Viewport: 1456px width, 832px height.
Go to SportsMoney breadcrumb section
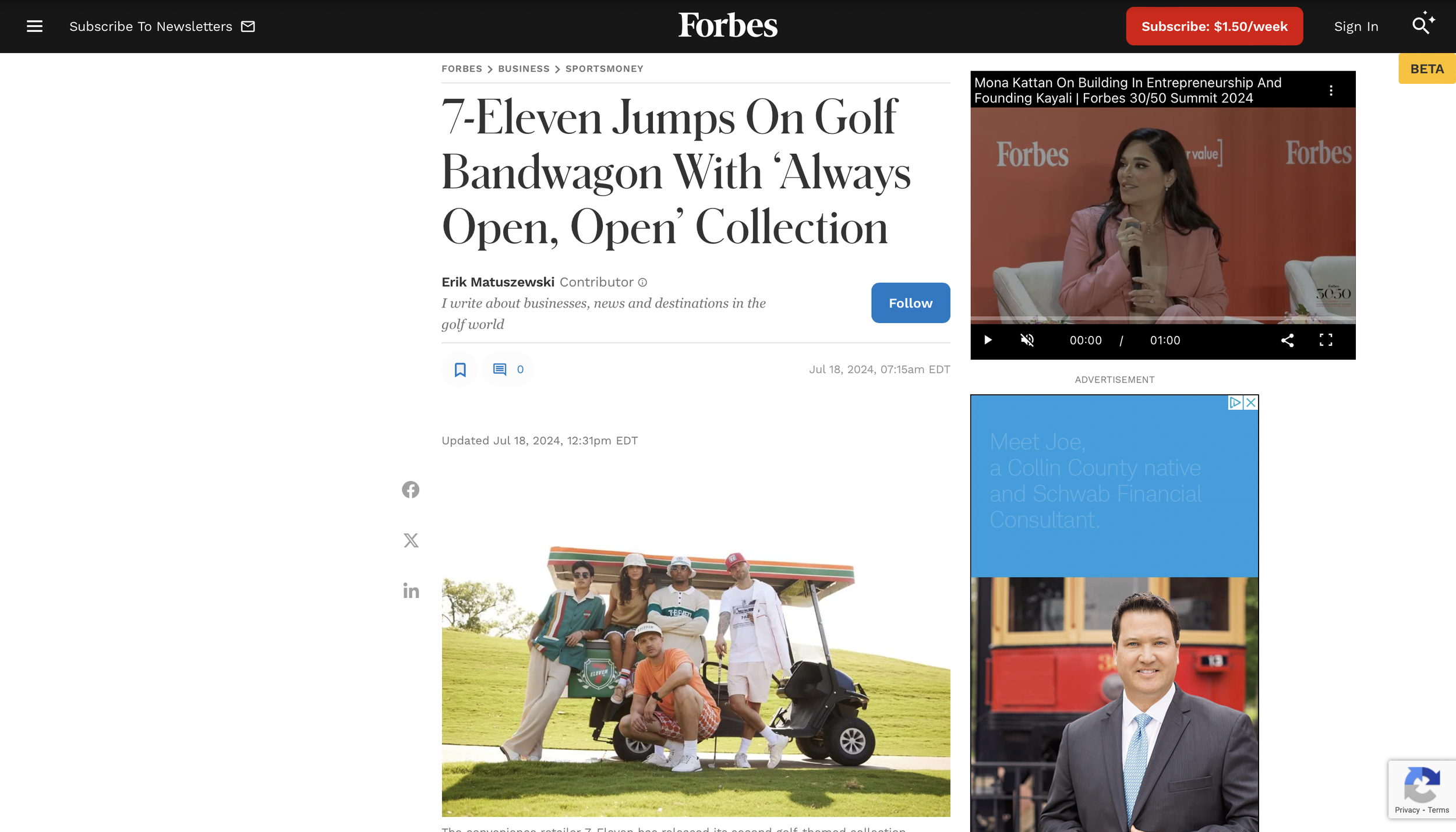(x=604, y=69)
